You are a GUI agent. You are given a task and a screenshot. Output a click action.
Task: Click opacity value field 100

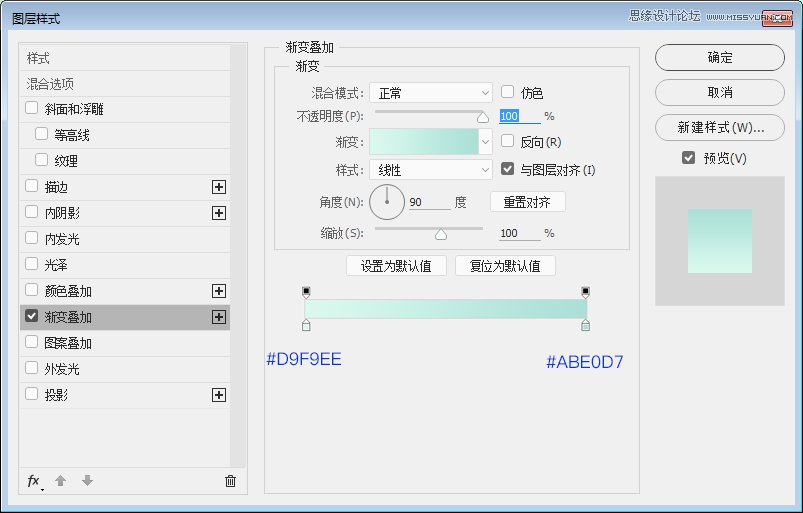tap(519, 116)
